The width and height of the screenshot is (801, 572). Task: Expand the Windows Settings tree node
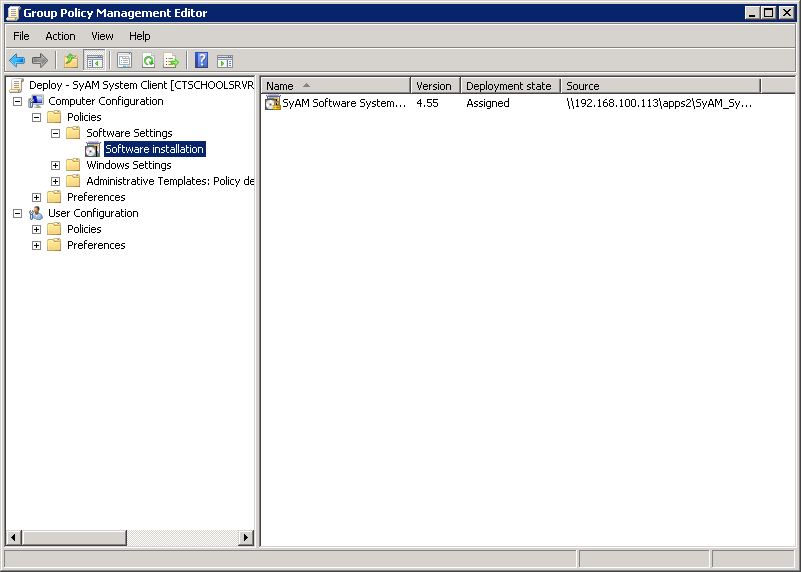[55, 165]
